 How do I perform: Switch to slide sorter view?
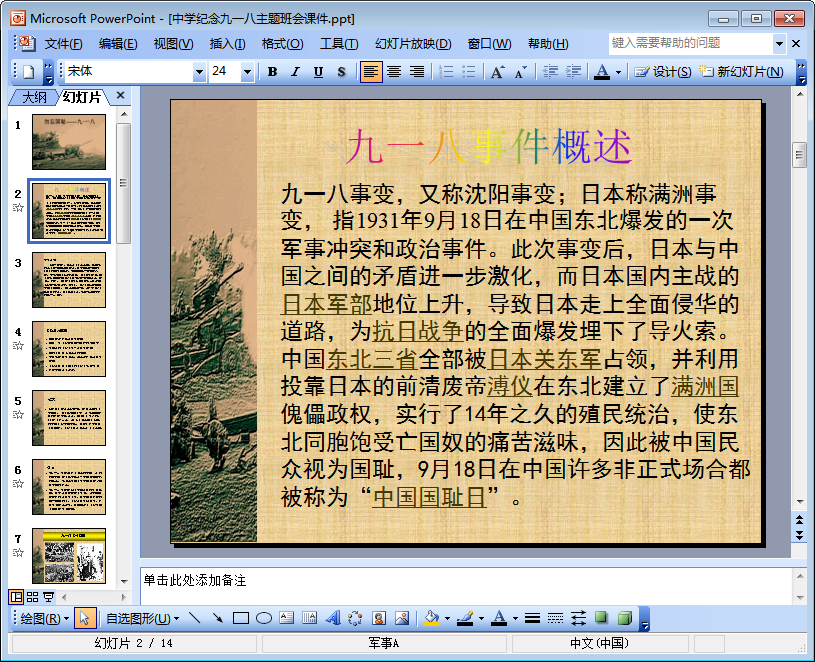32,597
